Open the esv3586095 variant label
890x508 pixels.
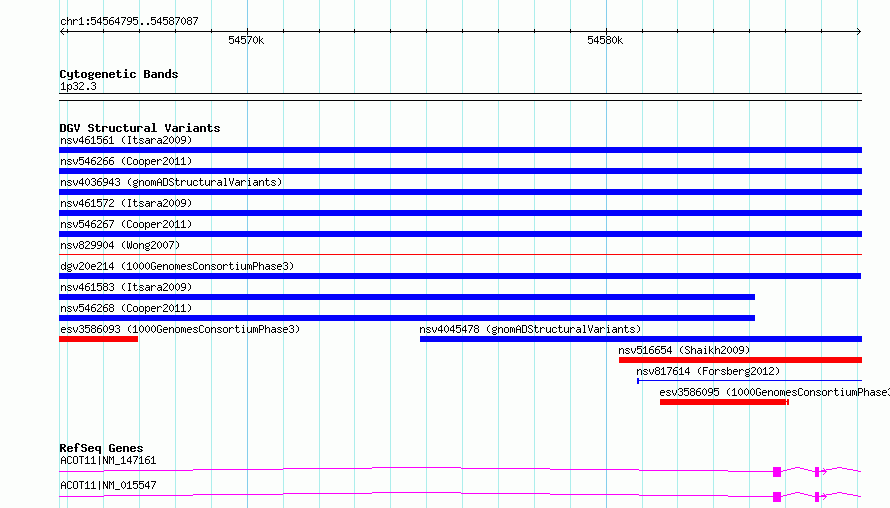point(774,392)
